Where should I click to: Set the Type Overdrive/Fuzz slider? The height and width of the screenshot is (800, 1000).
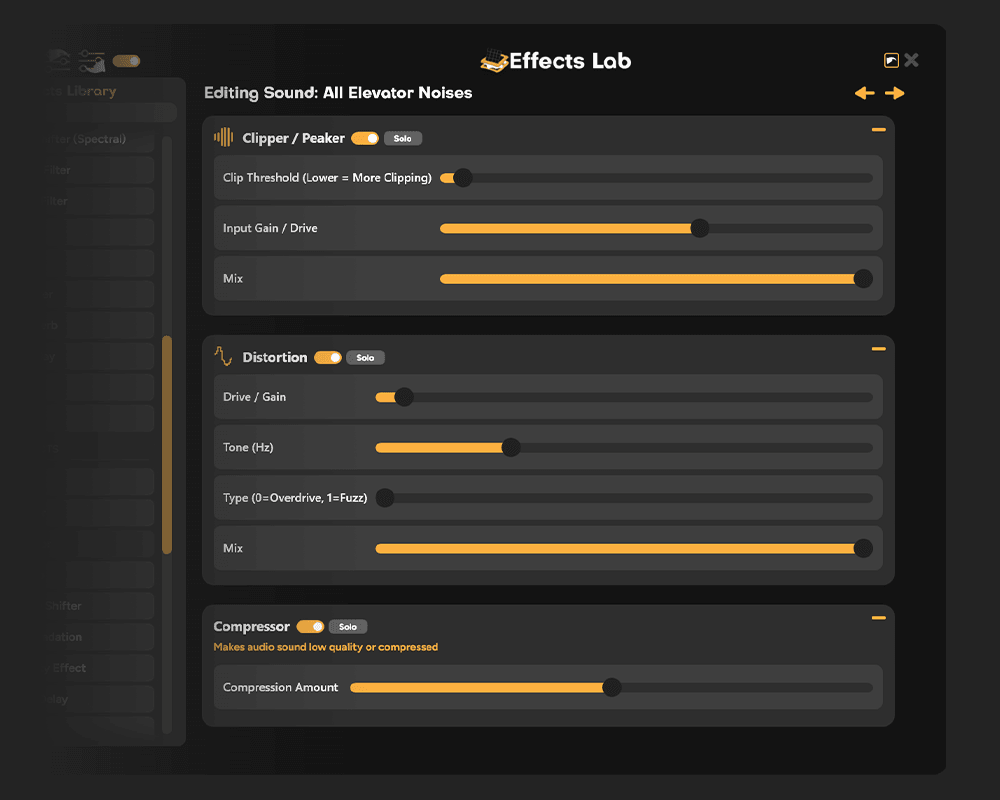click(x=624, y=498)
